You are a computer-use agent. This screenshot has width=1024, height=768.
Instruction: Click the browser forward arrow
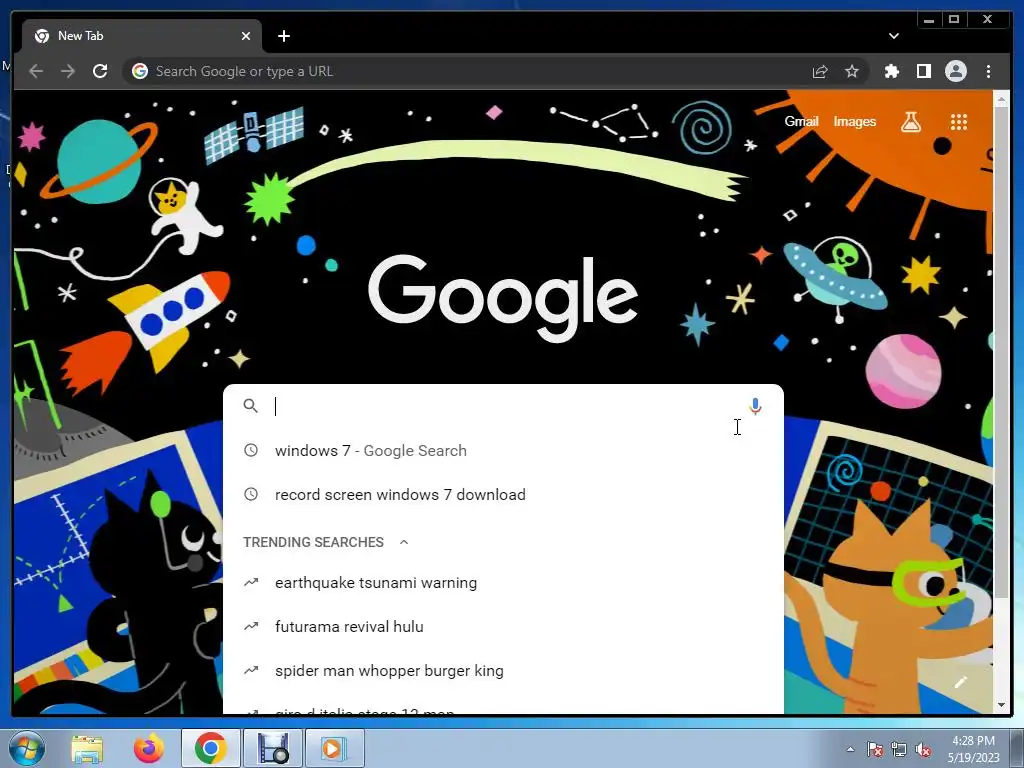(68, 71)
